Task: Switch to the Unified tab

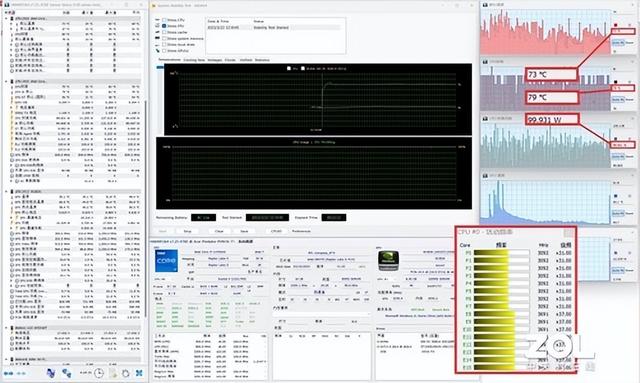Action: click(x=246, y=60)
